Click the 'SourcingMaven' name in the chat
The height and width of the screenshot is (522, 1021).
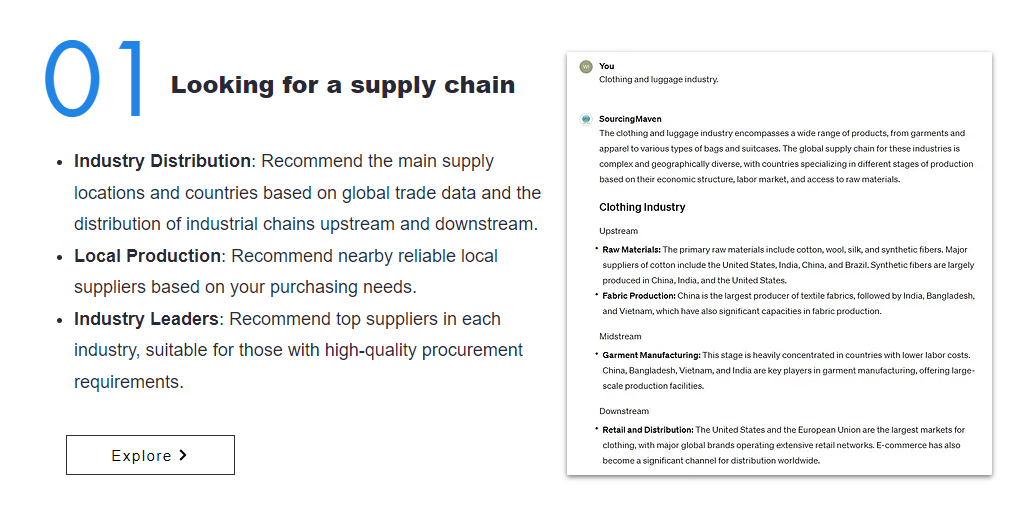(x=630, y=119)
